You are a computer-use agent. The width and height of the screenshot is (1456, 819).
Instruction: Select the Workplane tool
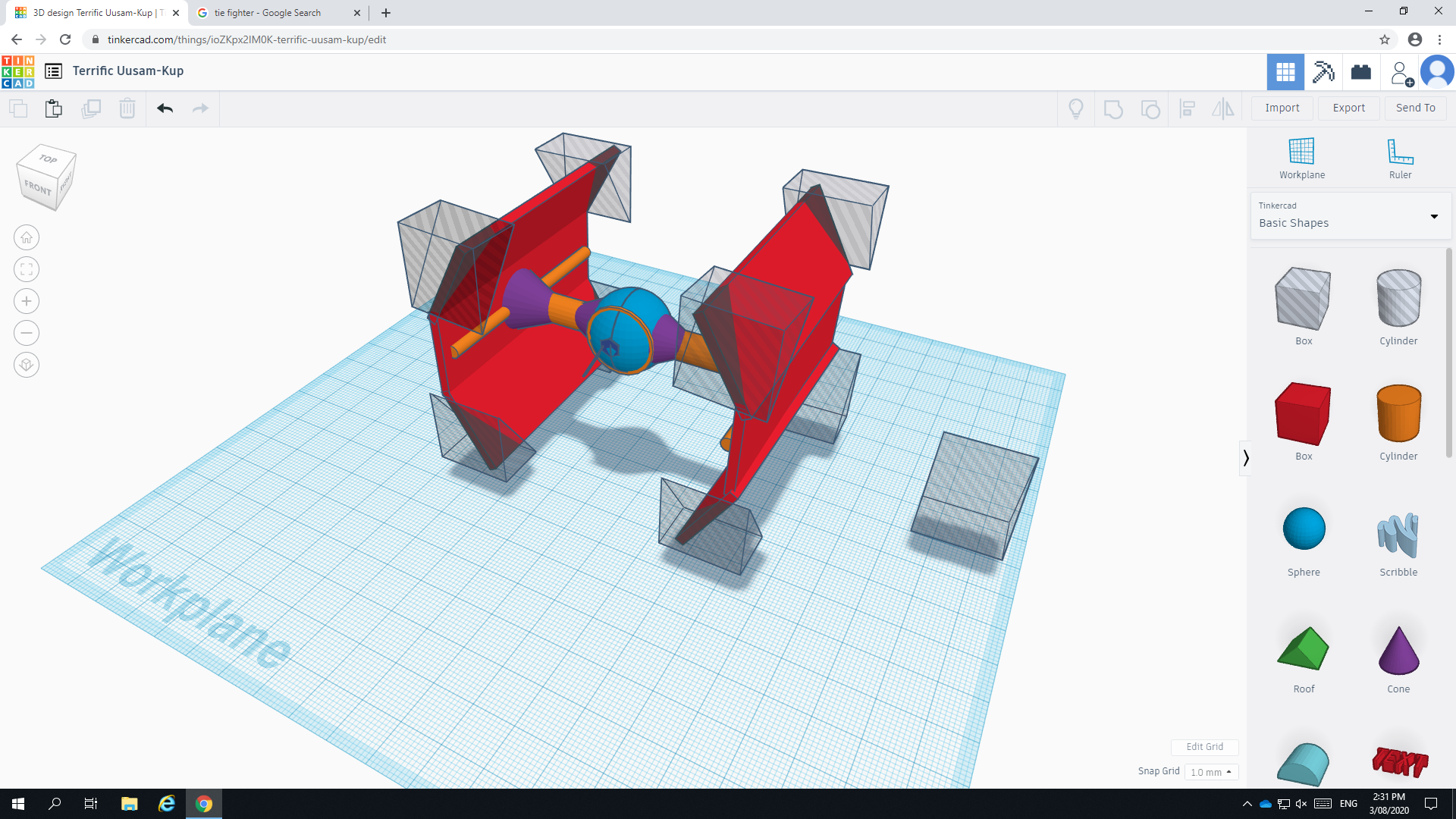point(1302,158)
